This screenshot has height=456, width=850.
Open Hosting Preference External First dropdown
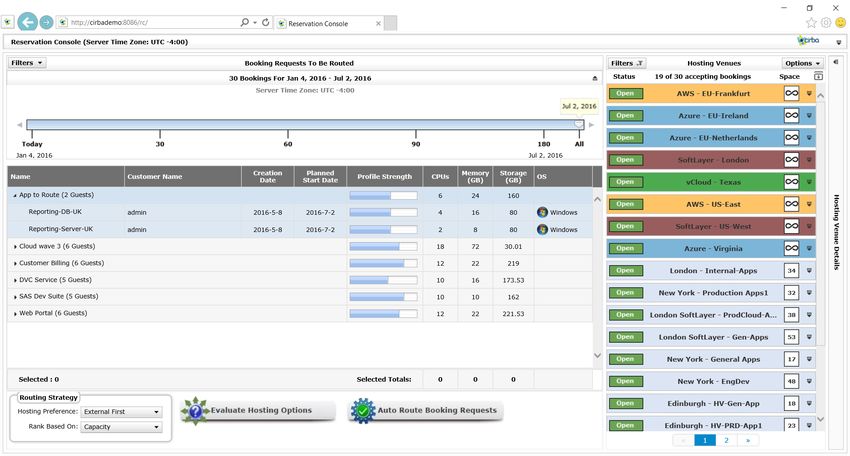tap(121, 412)
